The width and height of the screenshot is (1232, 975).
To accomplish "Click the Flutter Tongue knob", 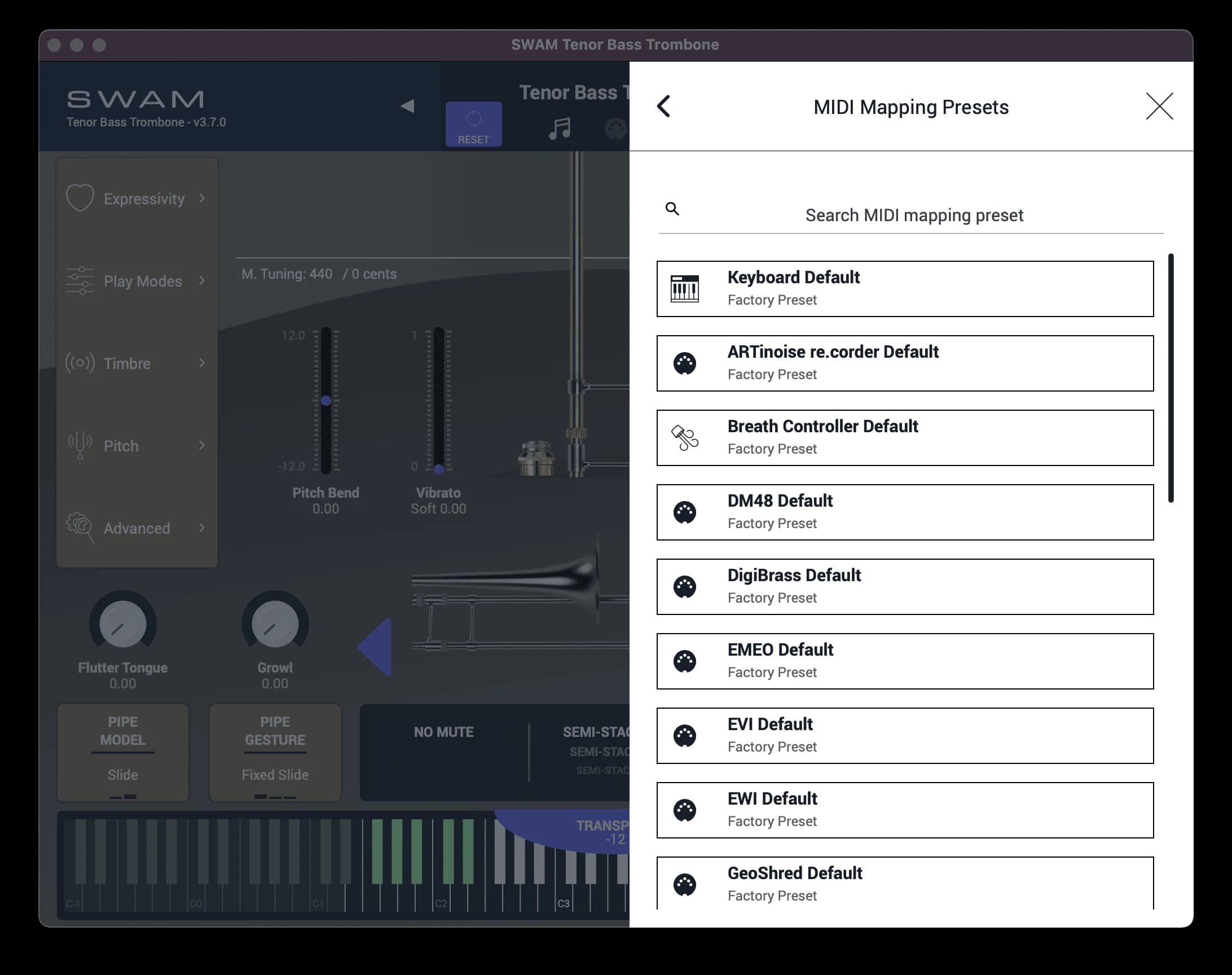I will tap(122, 624).
